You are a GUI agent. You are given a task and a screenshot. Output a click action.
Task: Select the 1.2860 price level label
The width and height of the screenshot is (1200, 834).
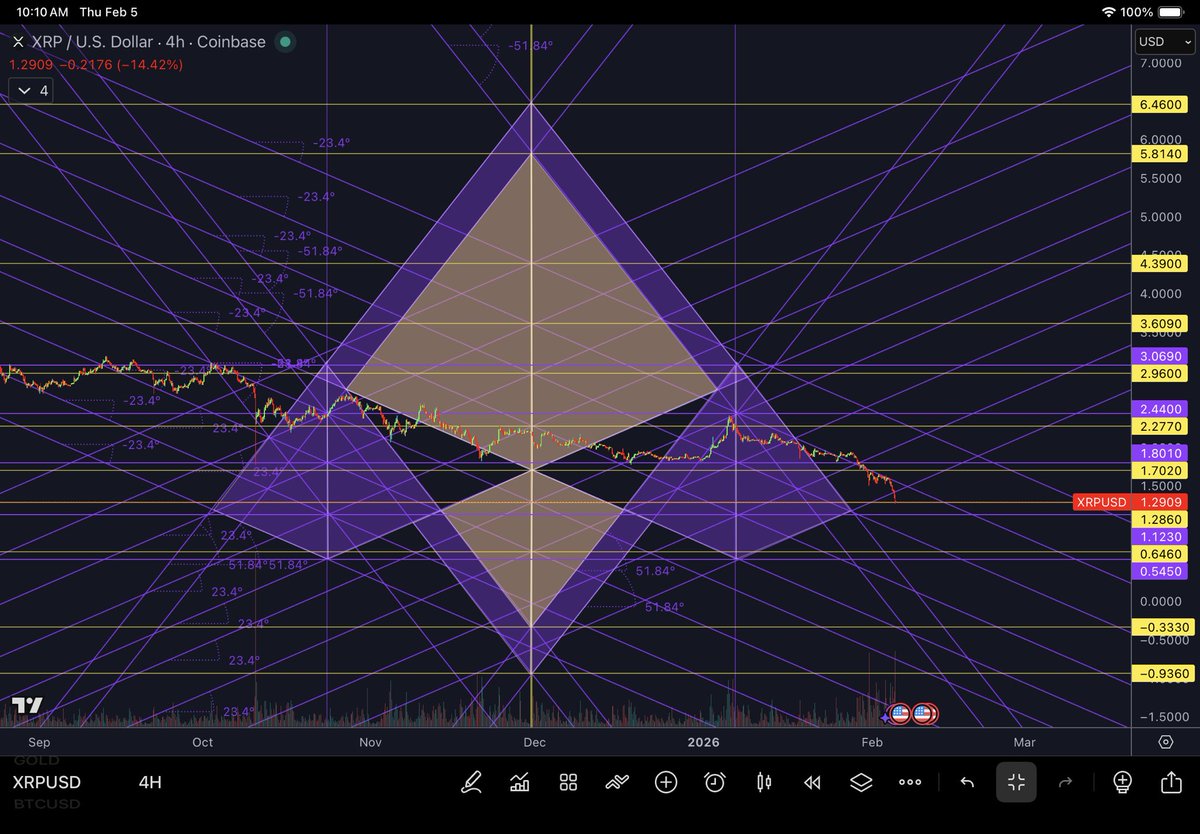pos(1161,520)
